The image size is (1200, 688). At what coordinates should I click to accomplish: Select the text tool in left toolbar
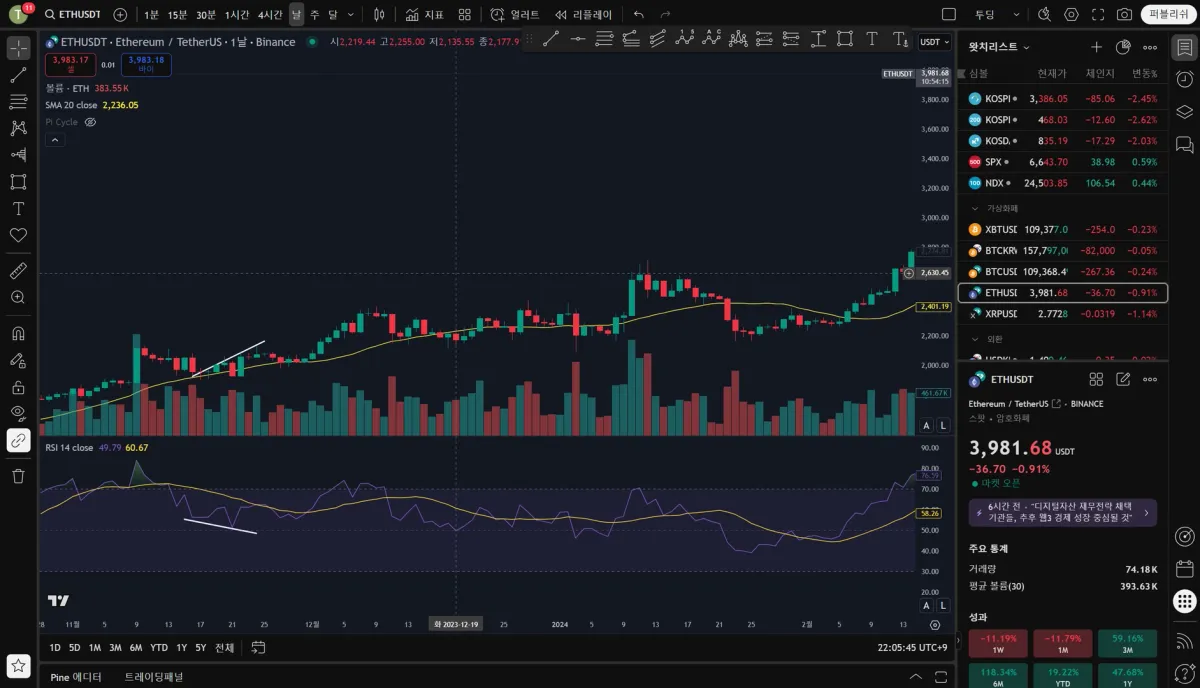tap(18, 209)
